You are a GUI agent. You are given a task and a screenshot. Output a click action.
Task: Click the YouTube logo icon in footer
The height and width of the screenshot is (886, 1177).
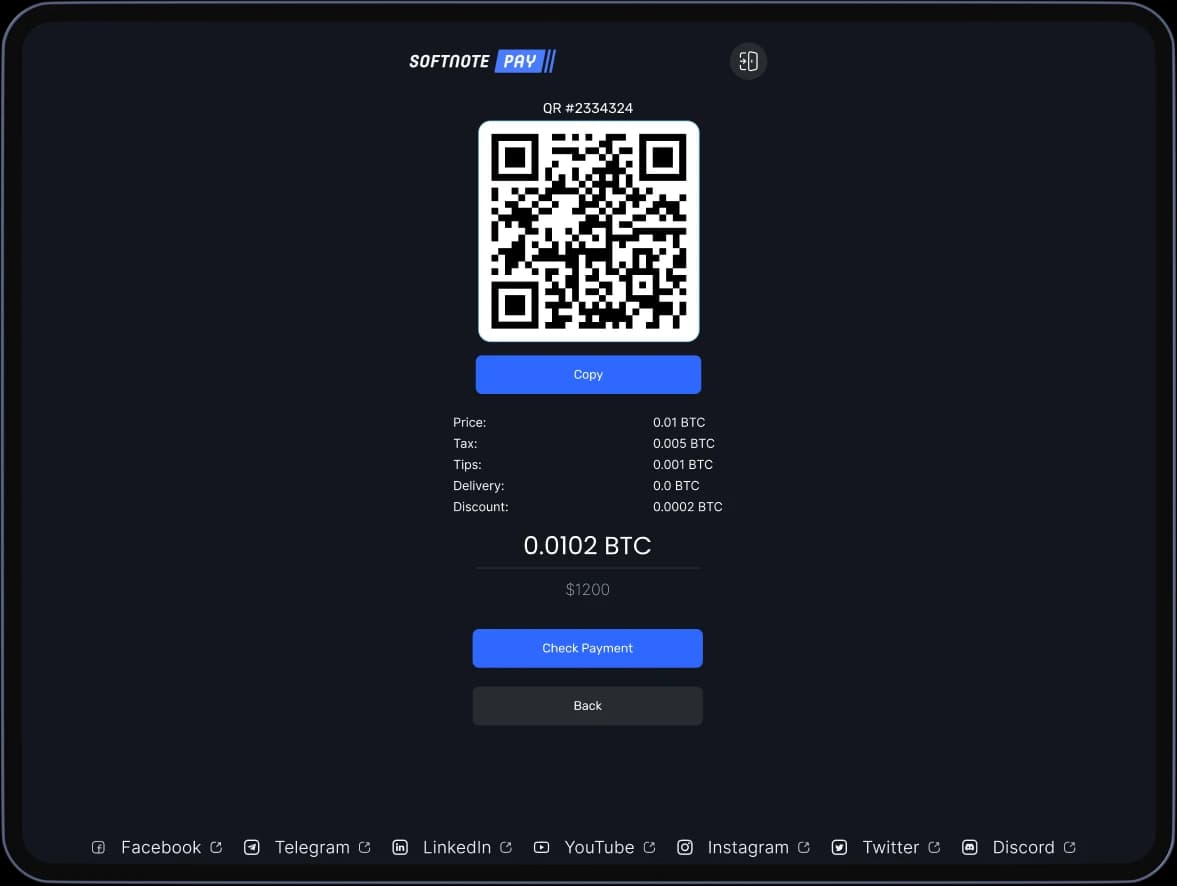(541, 848)
